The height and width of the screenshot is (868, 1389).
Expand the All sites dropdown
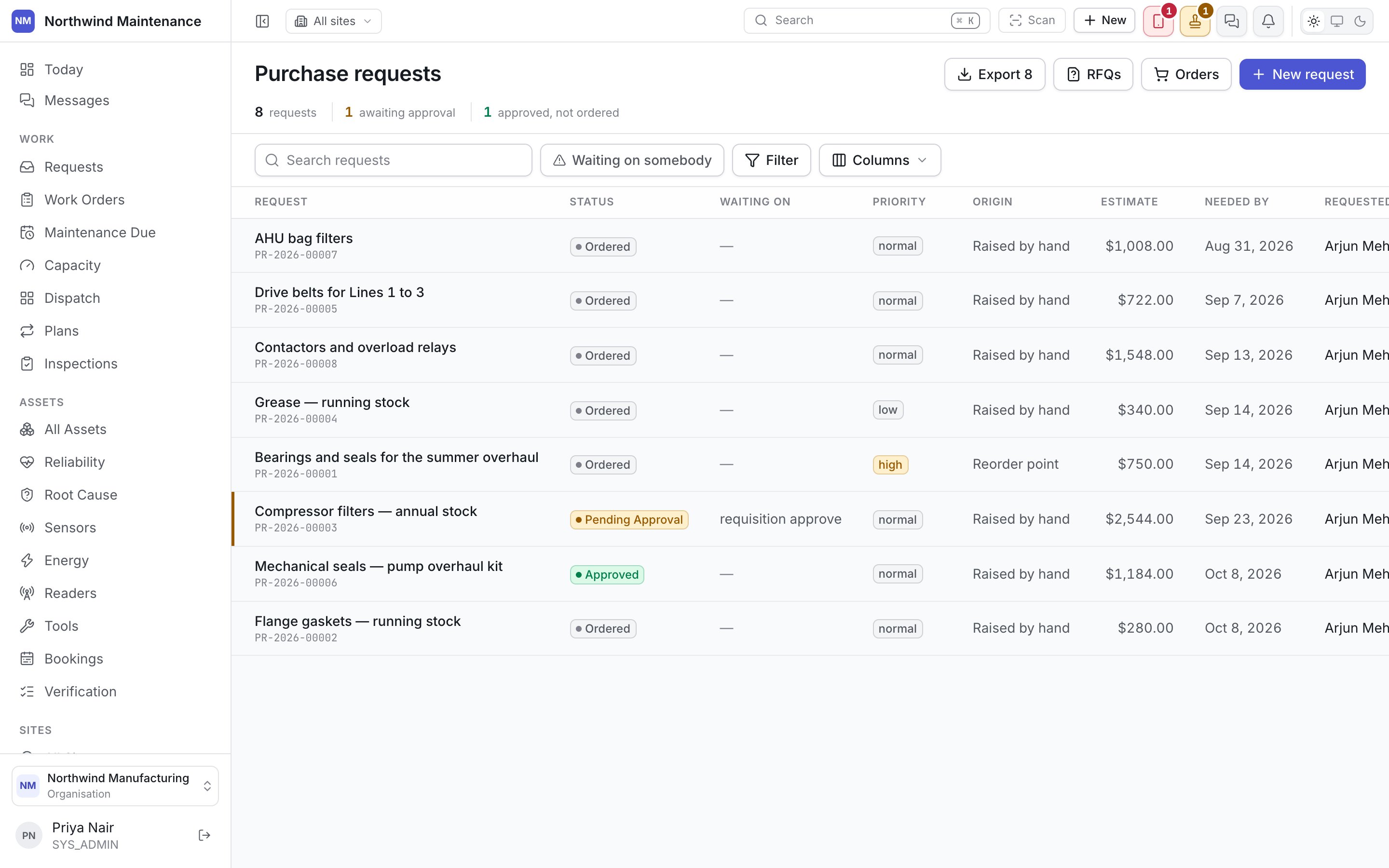[333, 21]
